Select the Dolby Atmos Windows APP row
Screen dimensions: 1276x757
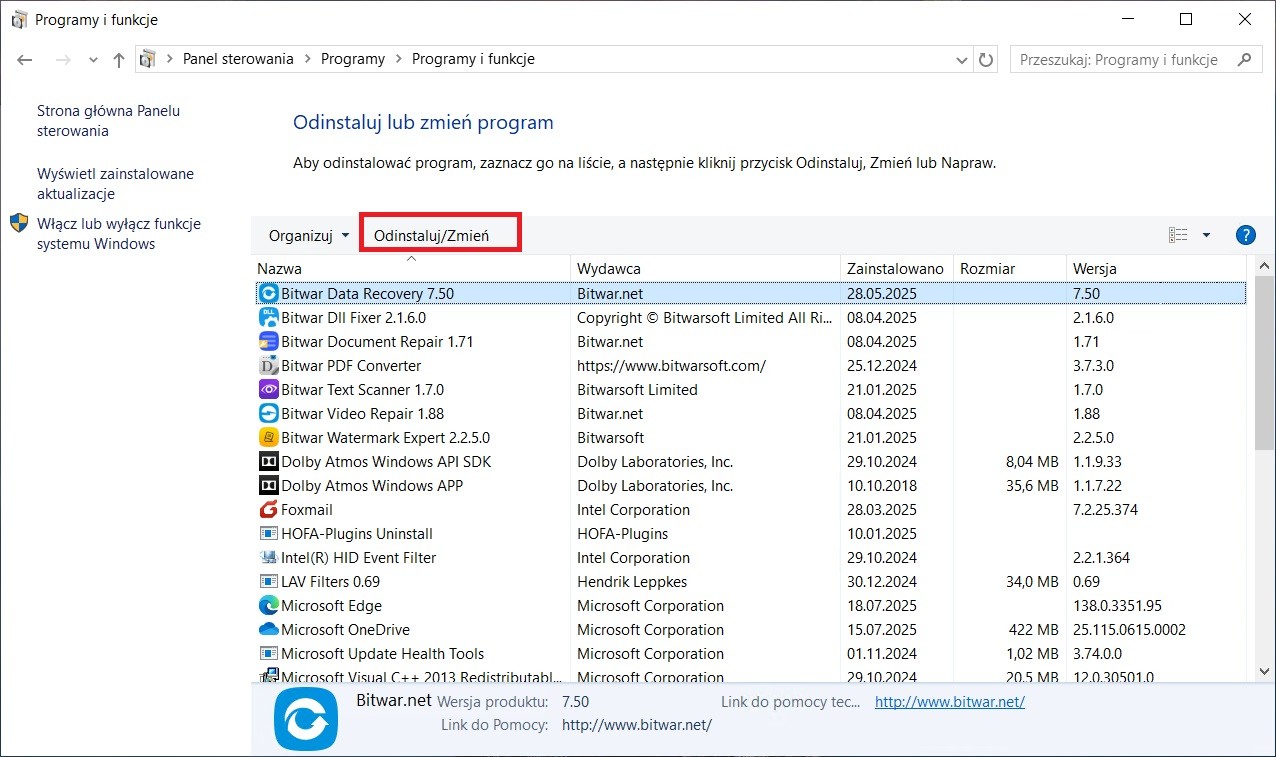751,485
